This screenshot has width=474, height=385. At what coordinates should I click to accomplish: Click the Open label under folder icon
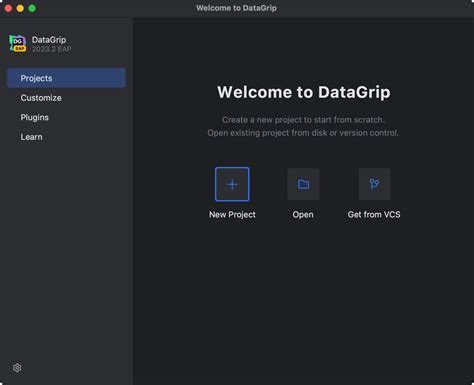pyautogui.click(x=303, y=215)
